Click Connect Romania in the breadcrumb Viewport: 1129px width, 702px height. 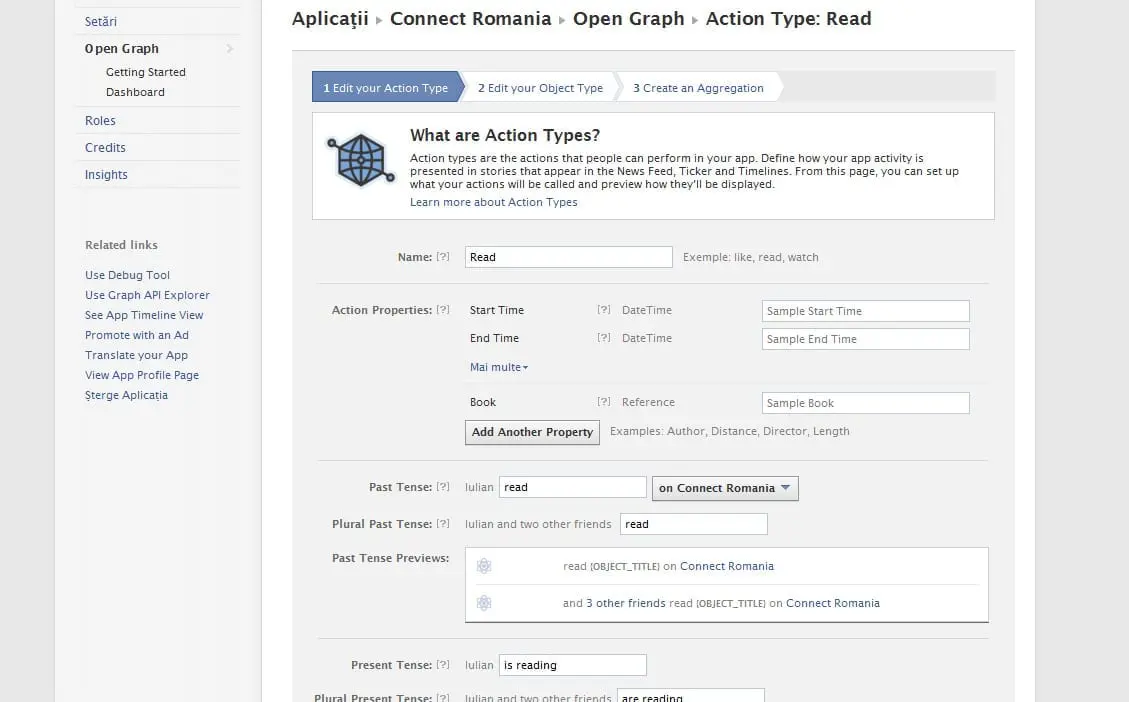click(x=471, y=19)
